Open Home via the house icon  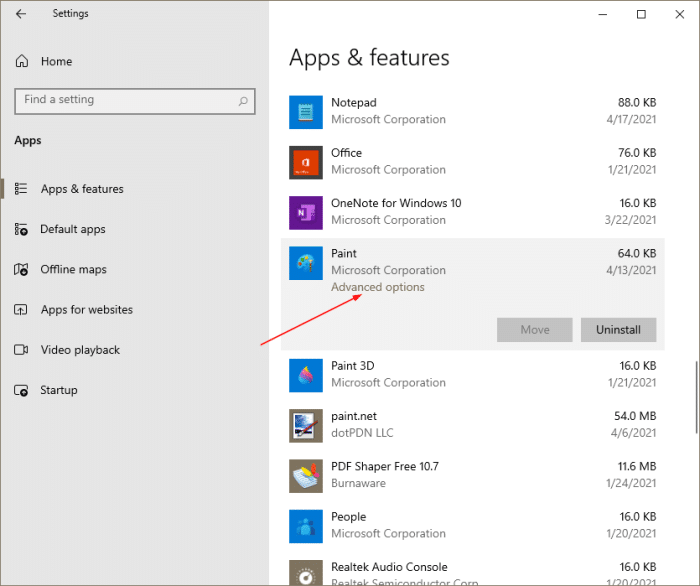pyautogui.click(x=22, y=61)
